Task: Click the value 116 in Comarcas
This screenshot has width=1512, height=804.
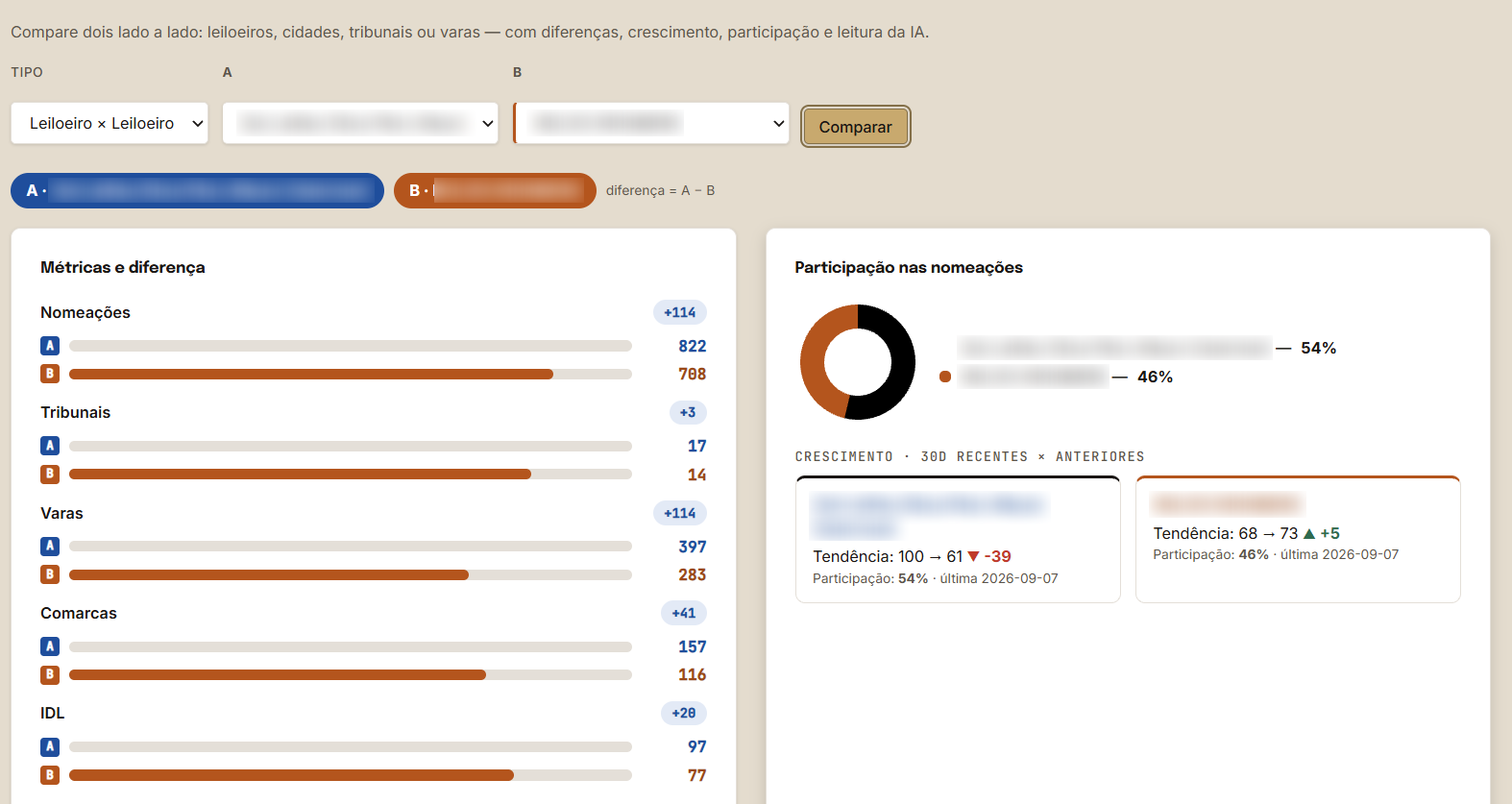Action: (693, 674)
